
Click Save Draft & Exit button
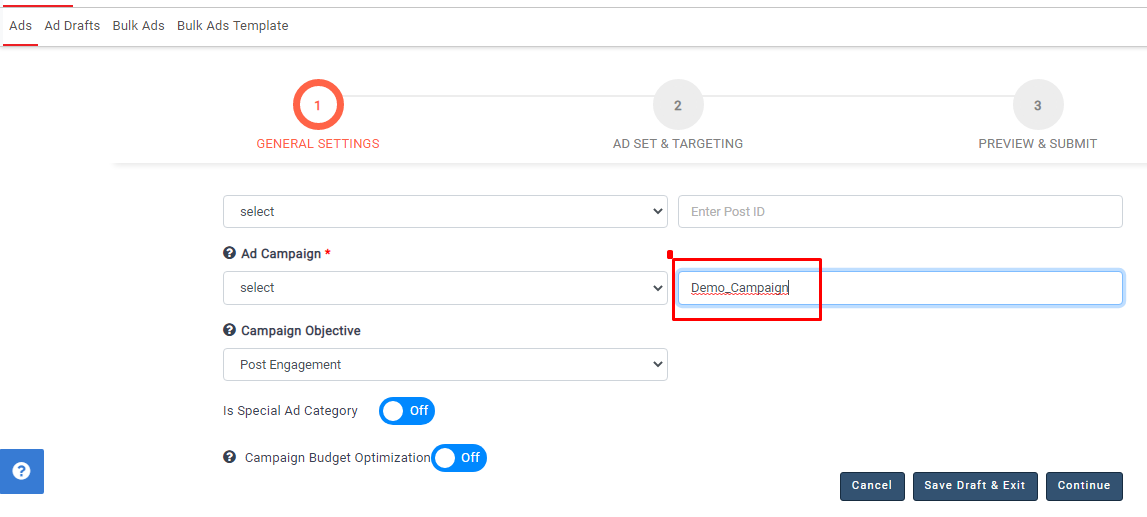(975, 486)
